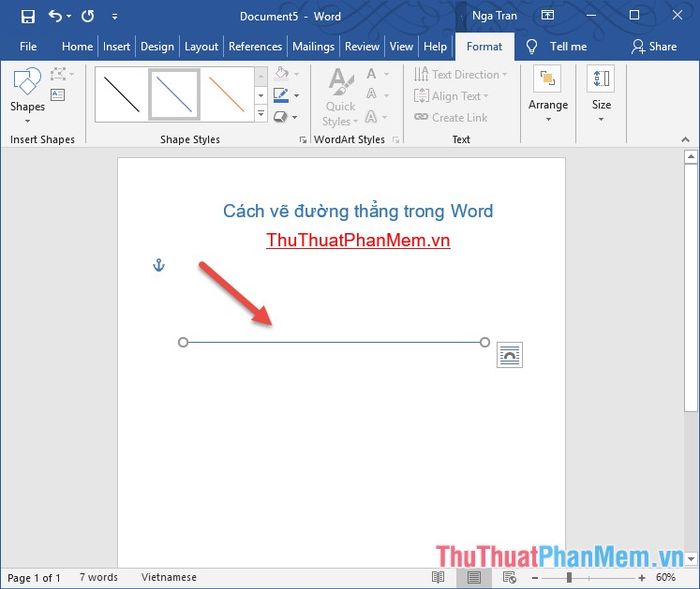Click the Vietnamese language indicator
Image resolution: width=700 pixels, height=589 pixels.
click(169, 577)
